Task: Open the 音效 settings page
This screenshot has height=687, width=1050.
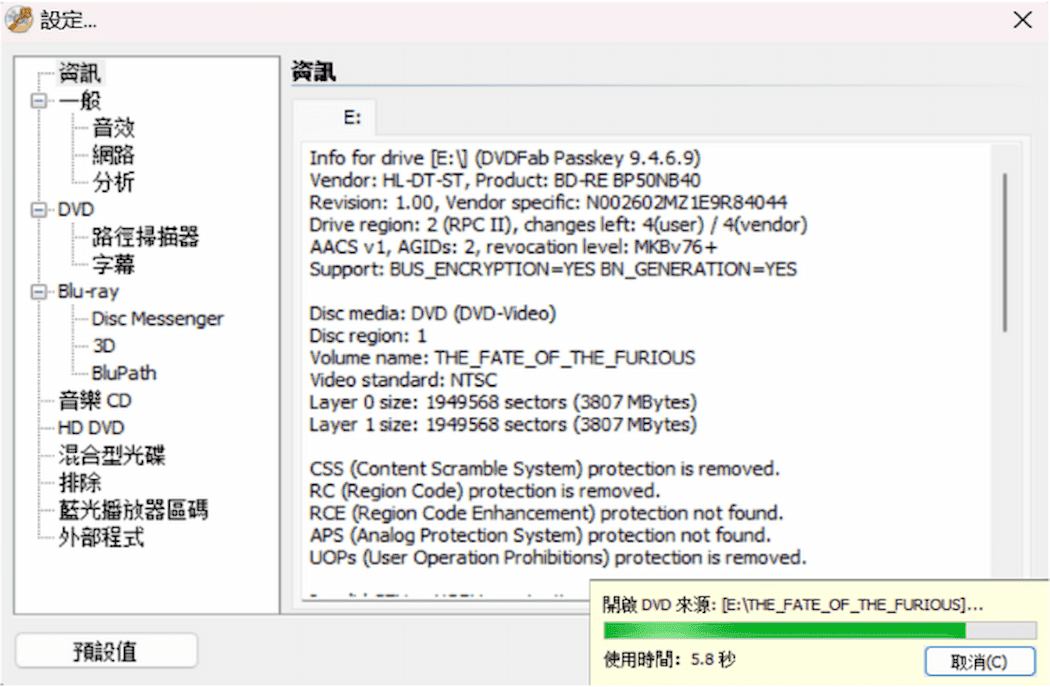Action: click(x=114, y=127)
